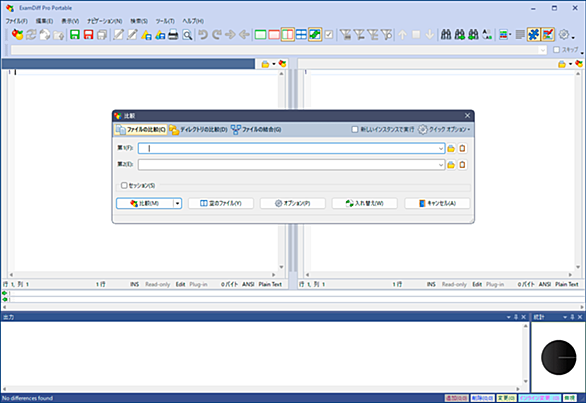Click the printer icon in the toolbar
This screenshot has width=586, height=403.
point(173,35)
